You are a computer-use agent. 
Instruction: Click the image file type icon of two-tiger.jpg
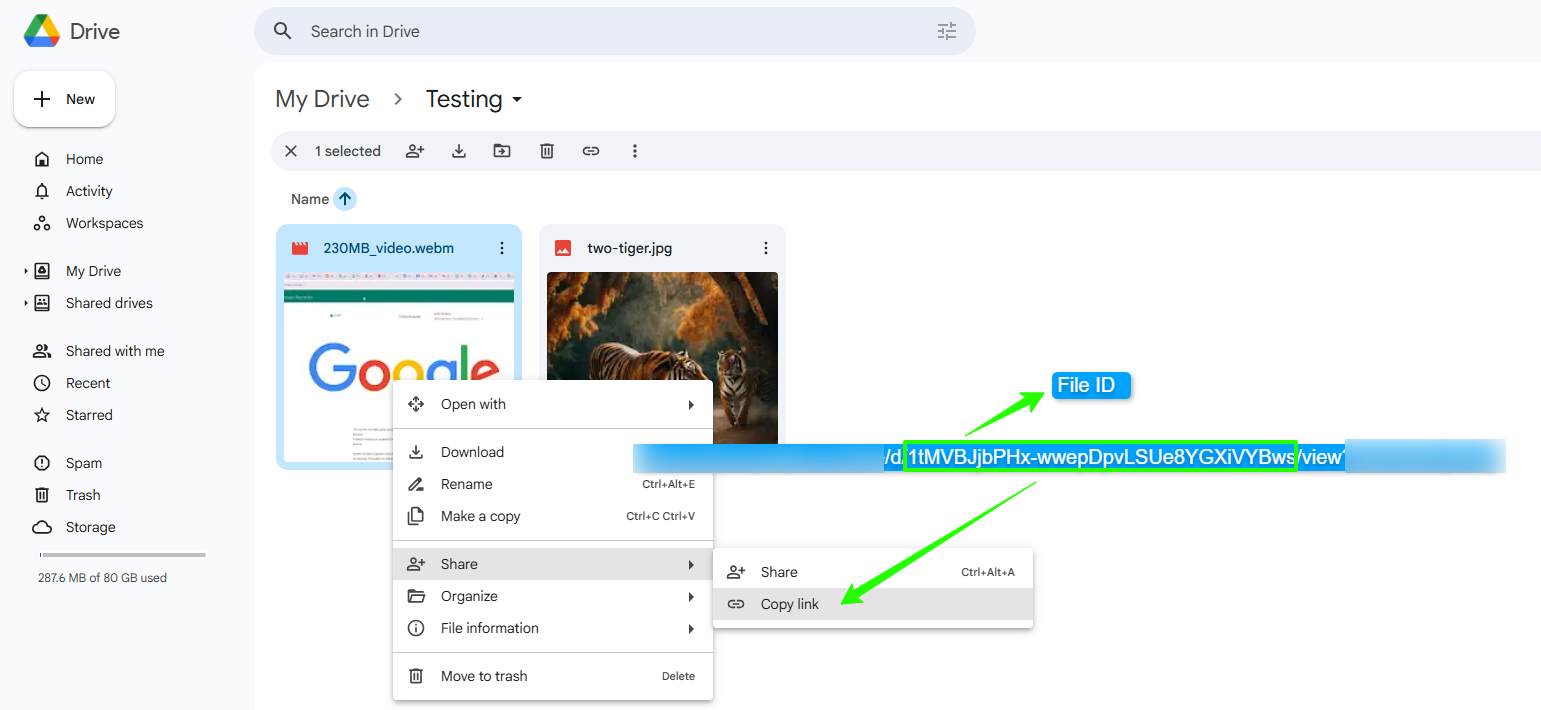563,248
